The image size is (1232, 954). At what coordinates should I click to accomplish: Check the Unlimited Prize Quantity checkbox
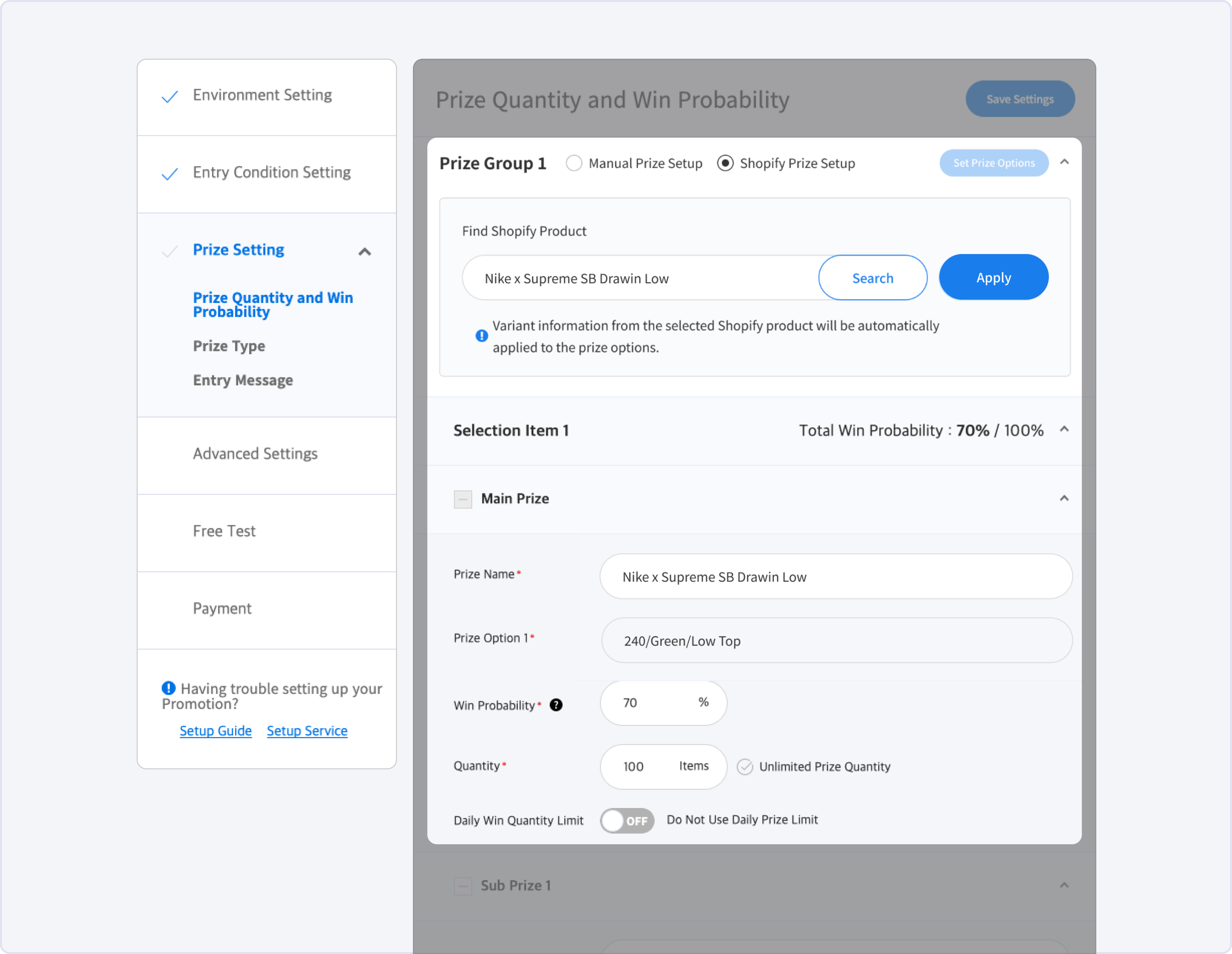point(745,767)
